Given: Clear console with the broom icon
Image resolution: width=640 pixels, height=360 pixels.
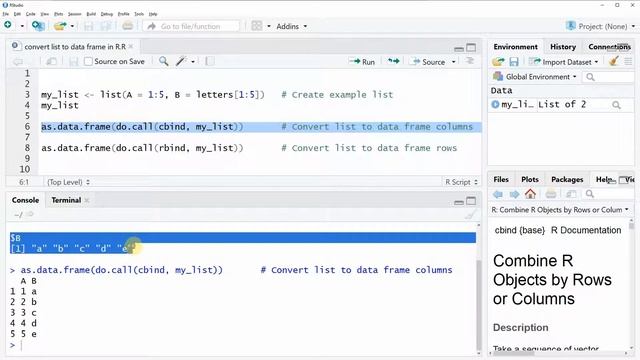Looking at the screenshot, I should coord(471,215).
